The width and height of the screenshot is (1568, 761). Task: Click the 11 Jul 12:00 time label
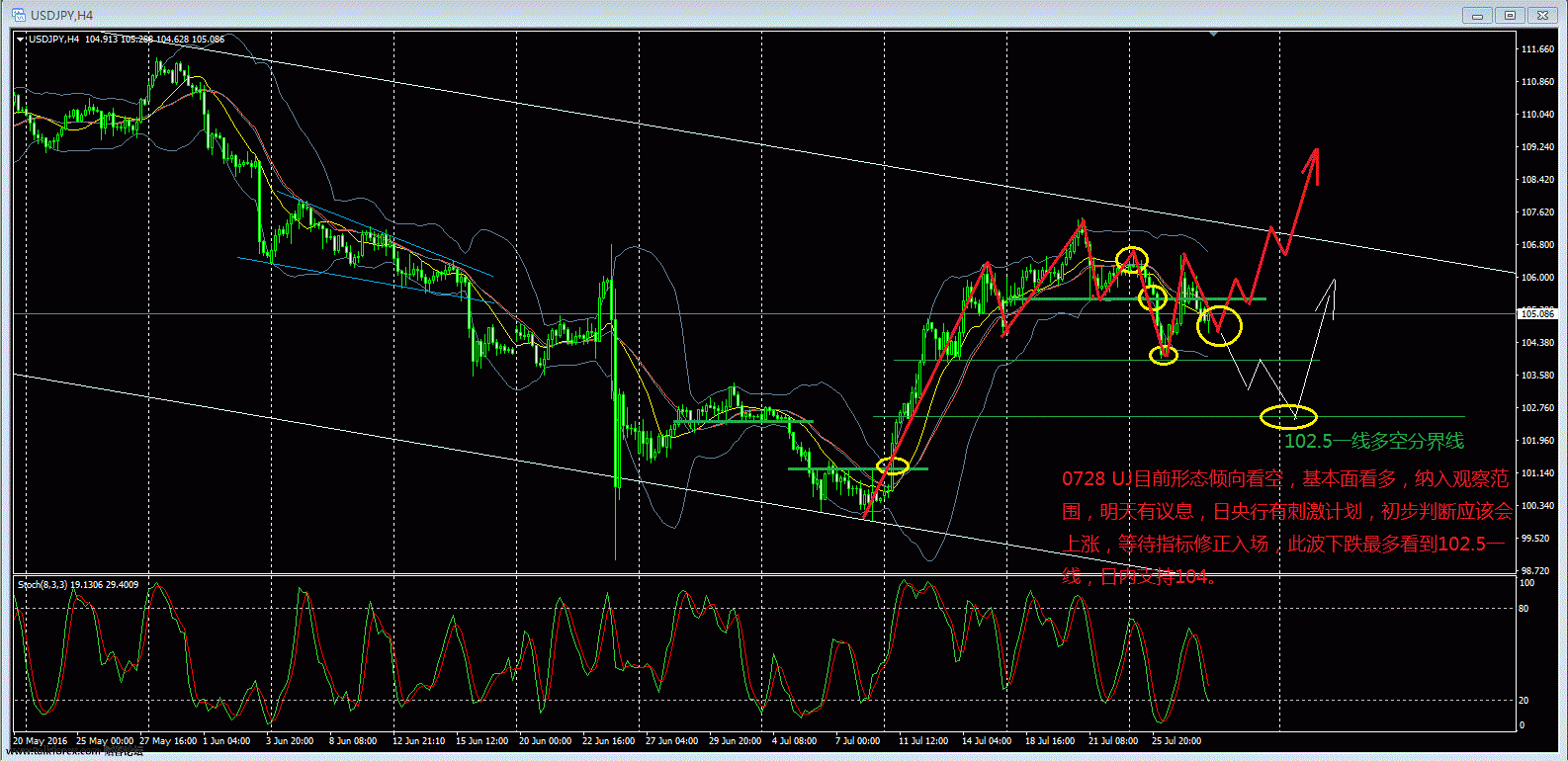[x=923, y=740]
